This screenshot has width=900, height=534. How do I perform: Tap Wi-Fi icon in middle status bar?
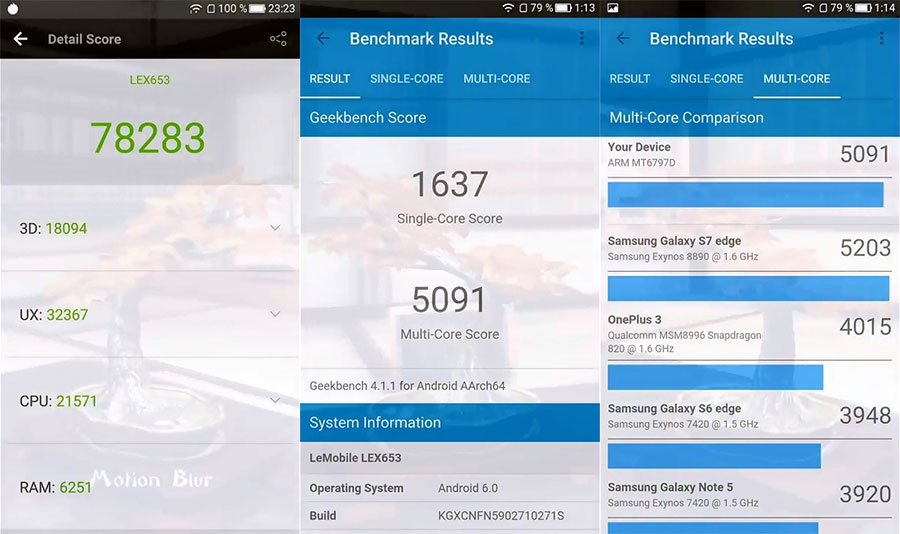click(x=508, y=8)
